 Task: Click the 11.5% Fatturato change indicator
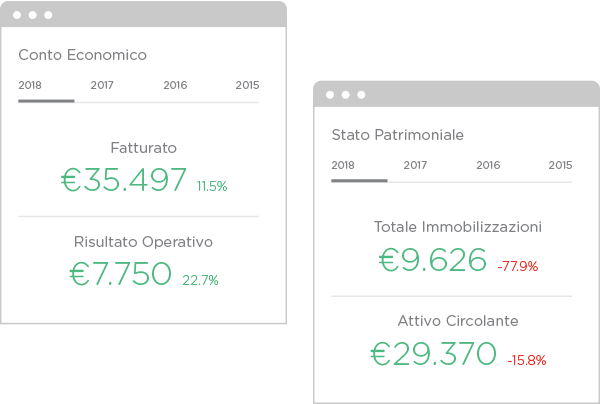pyautogui.click(x=212, y=186)
